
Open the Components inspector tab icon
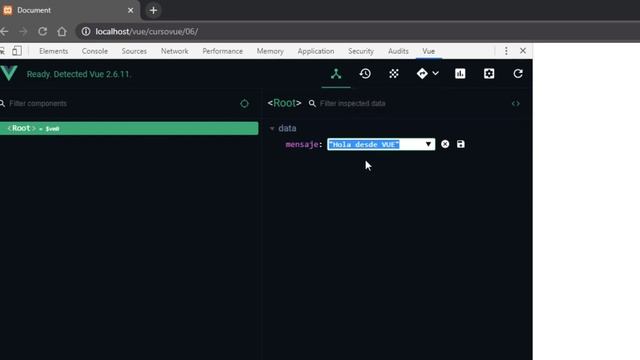[336, 74]
